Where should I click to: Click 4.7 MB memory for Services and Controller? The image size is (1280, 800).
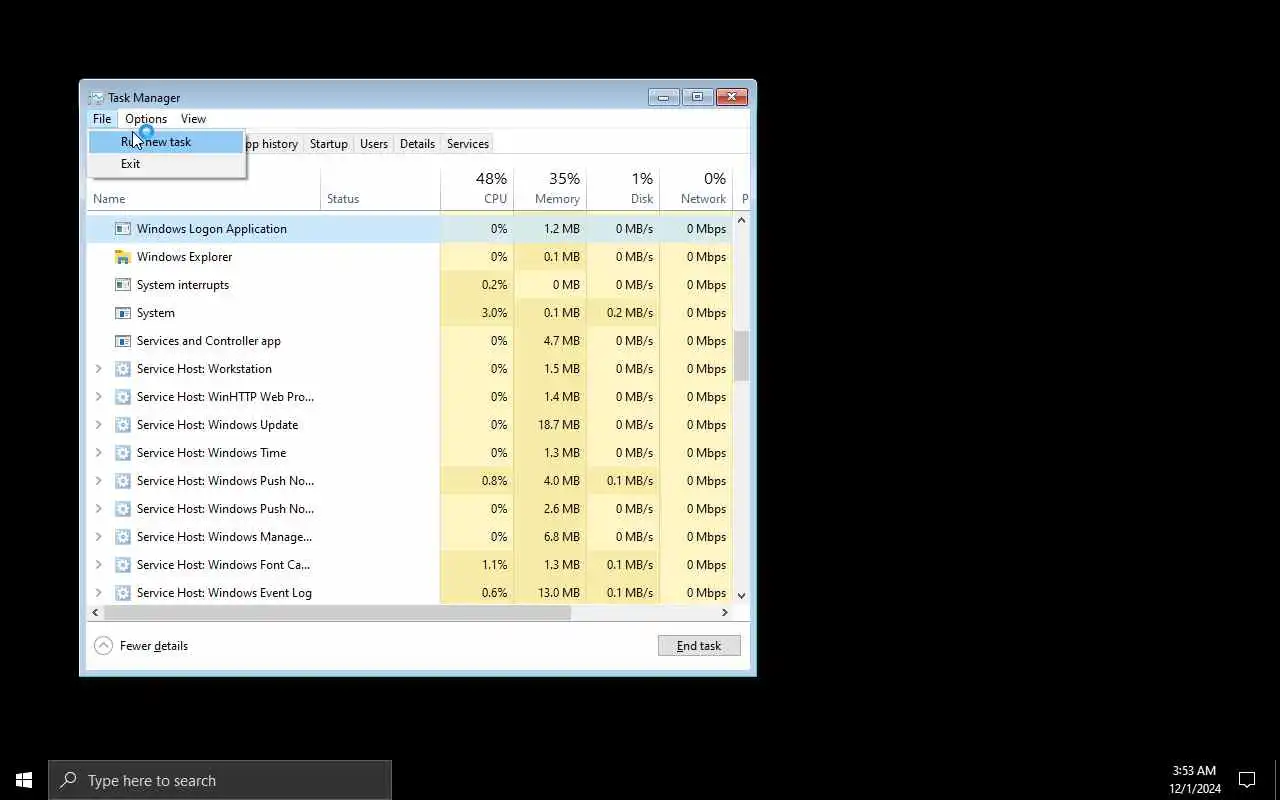pyautogui.click(x=561, y=341)
